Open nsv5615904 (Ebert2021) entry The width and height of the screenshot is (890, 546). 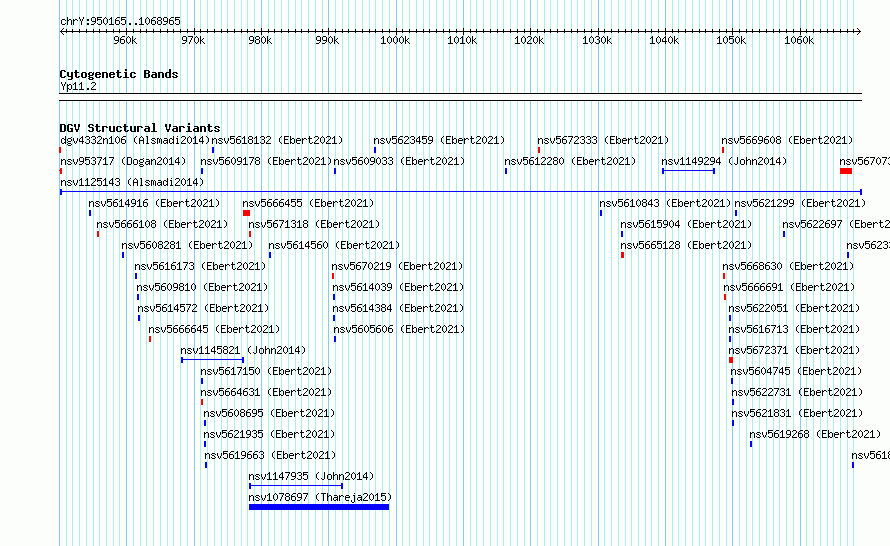[686, 224]
